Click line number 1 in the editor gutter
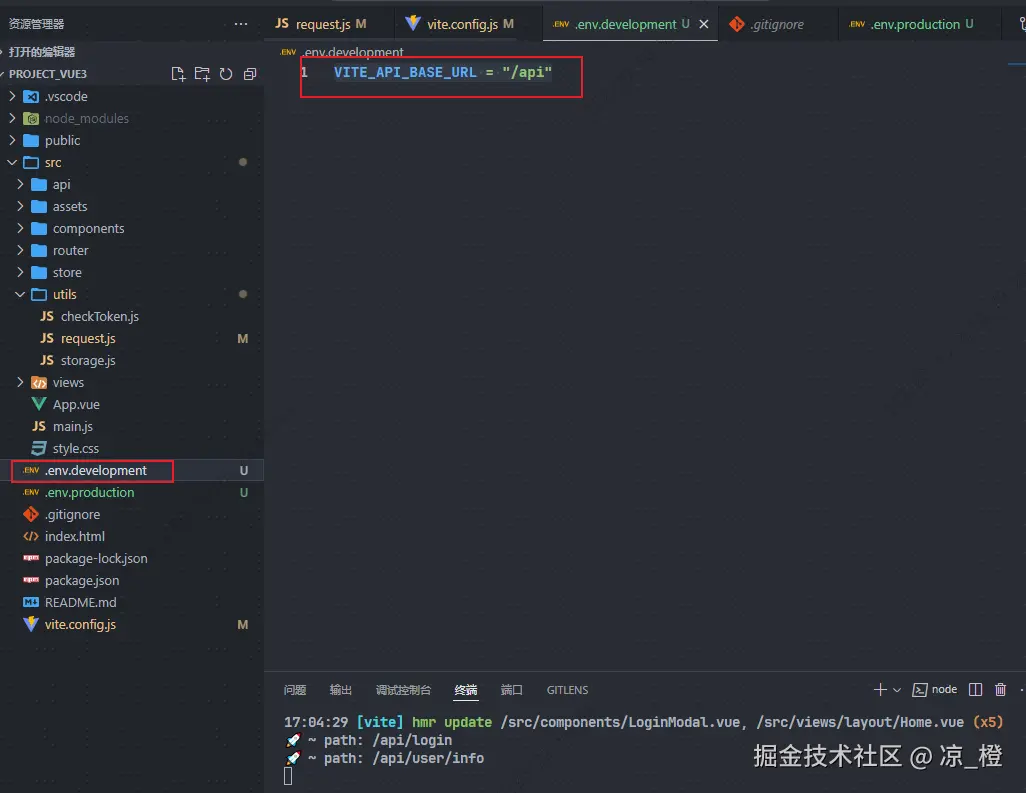The image size is (1026, 793). tap(304, 73)
